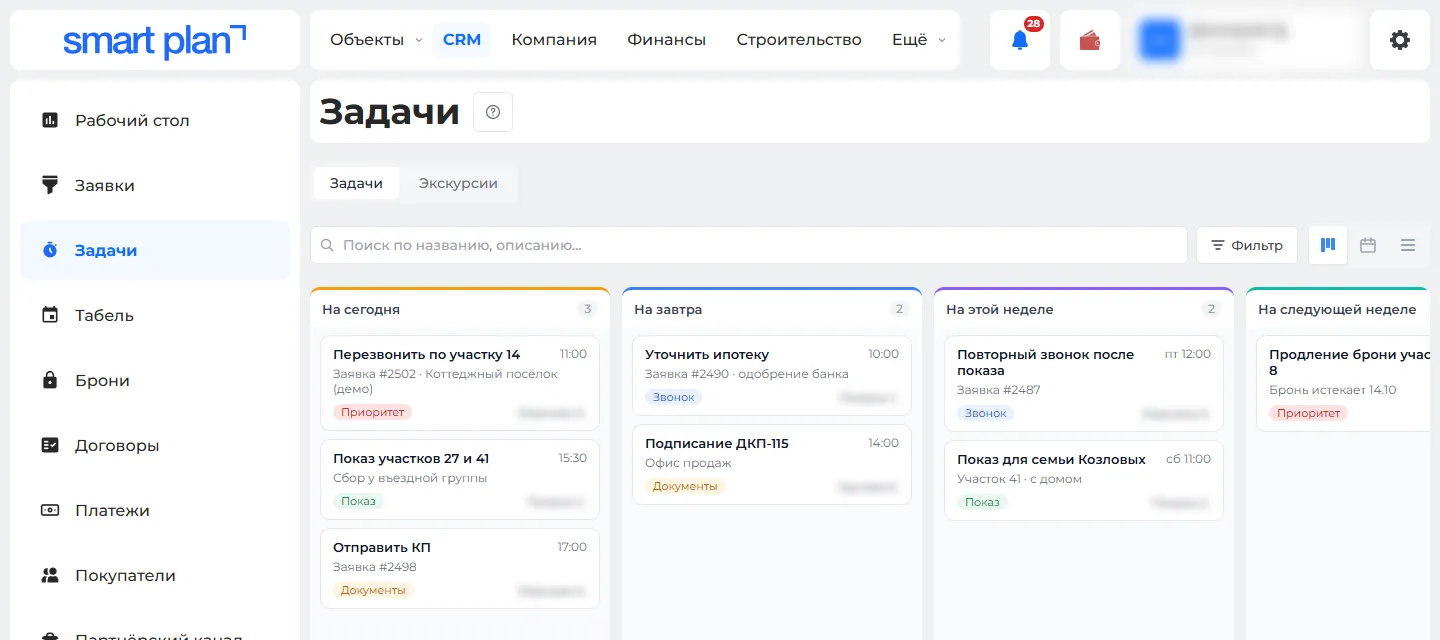The height and width of the screenshot is (640, 1440).
Task: Click the user avatar in header
Action: pyautogui.click(x=1161, y=40)
